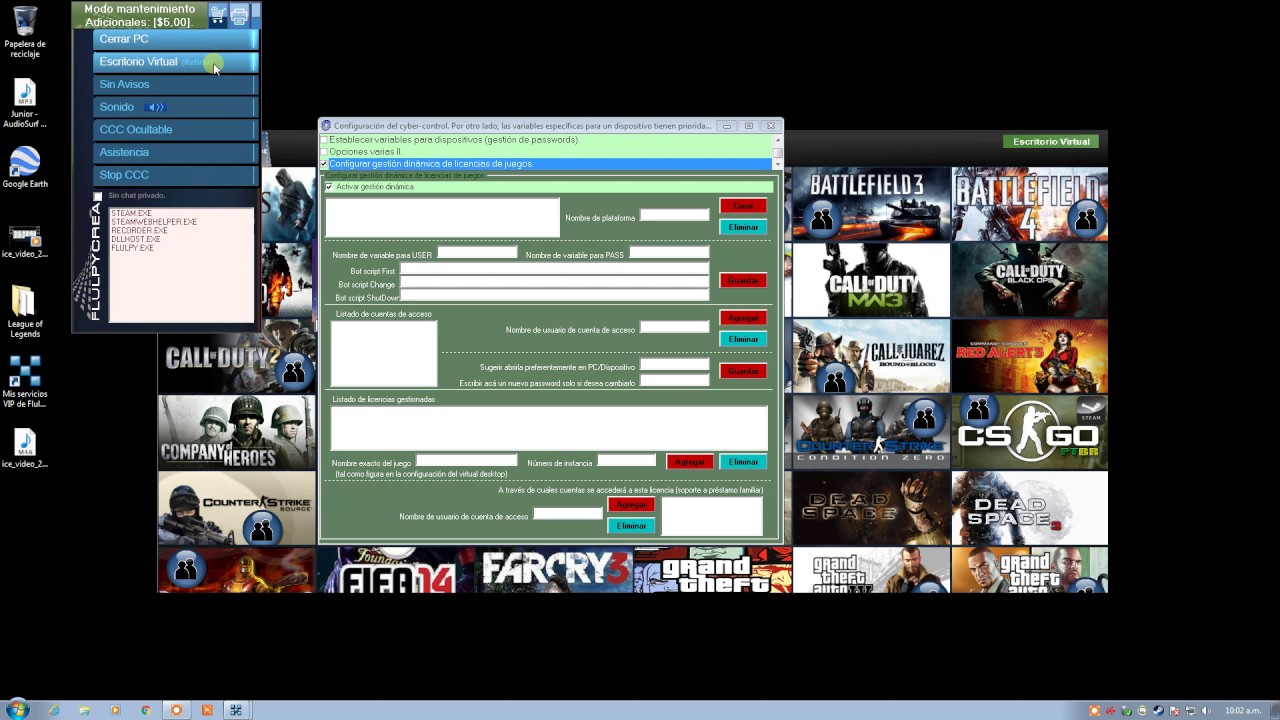The height and width of the screenshot is (720, 1280).
Task: Click the Número de instancia field
Action: 627,460
